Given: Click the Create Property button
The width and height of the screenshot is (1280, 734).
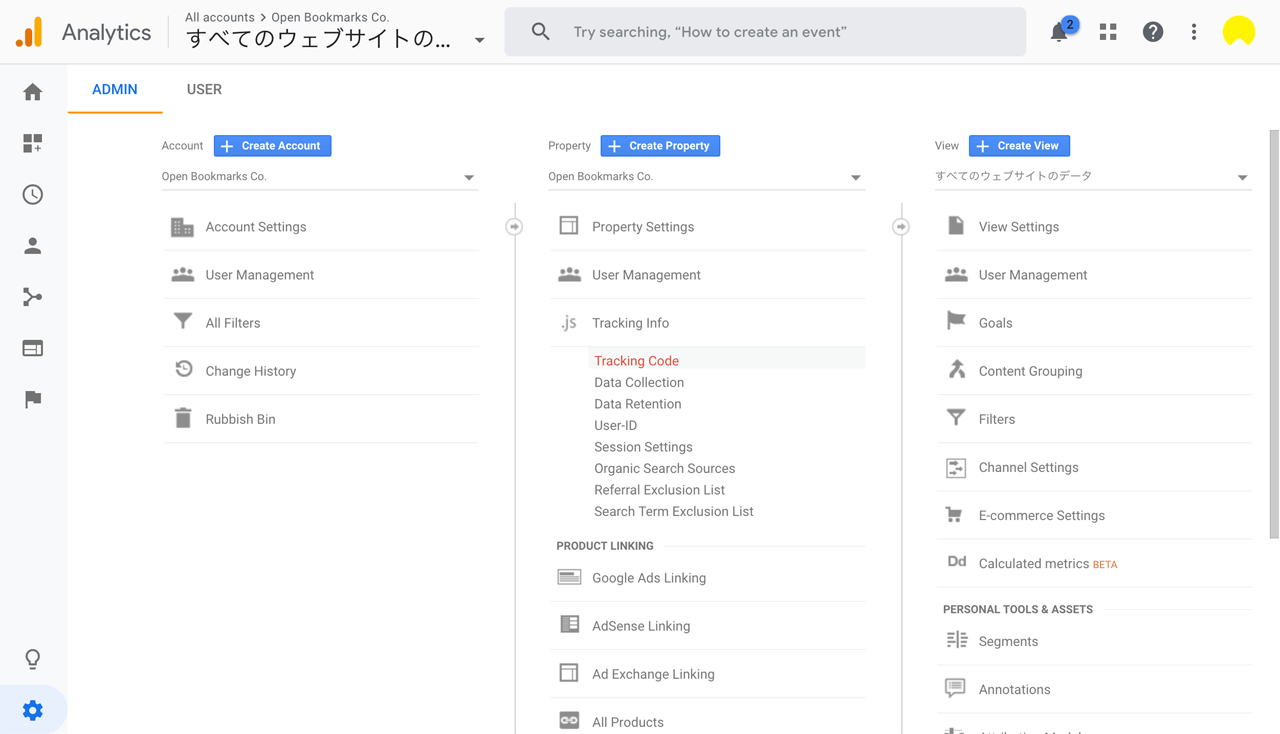Looking at the screenshot, I should [x=660, y=146].
